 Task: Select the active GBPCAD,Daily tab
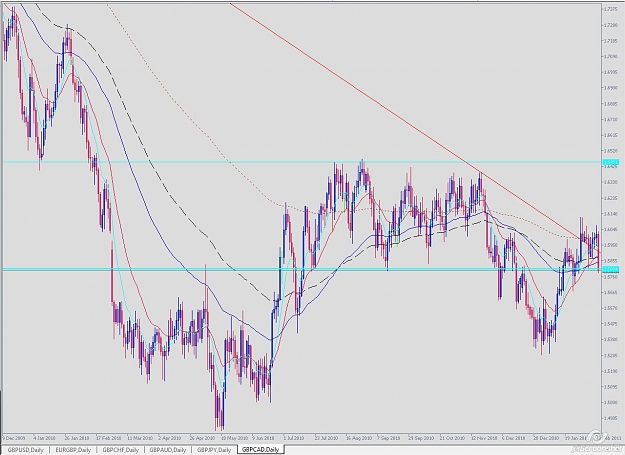coord(260,449)
